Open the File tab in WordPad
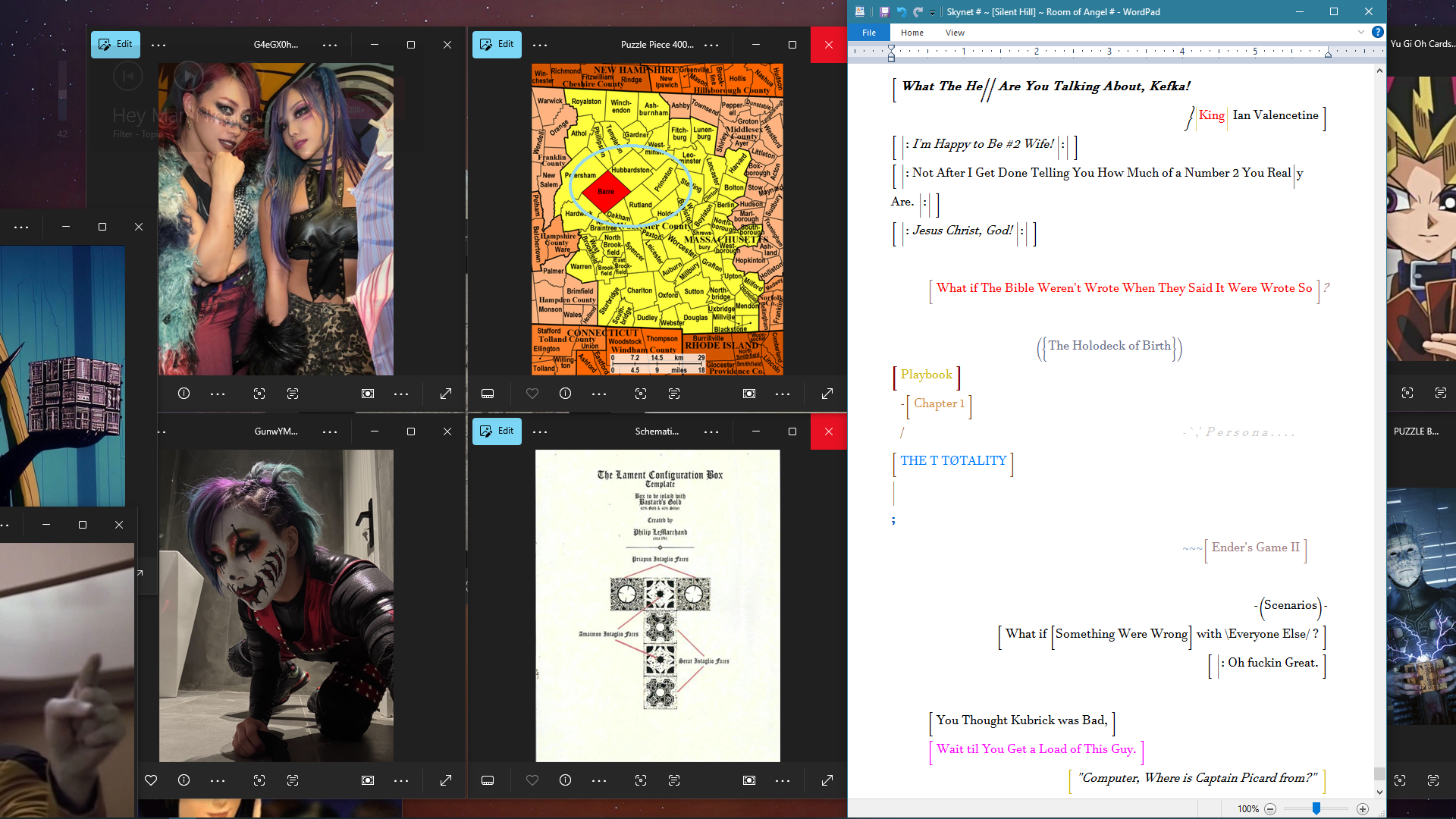 tap(869, 33)
